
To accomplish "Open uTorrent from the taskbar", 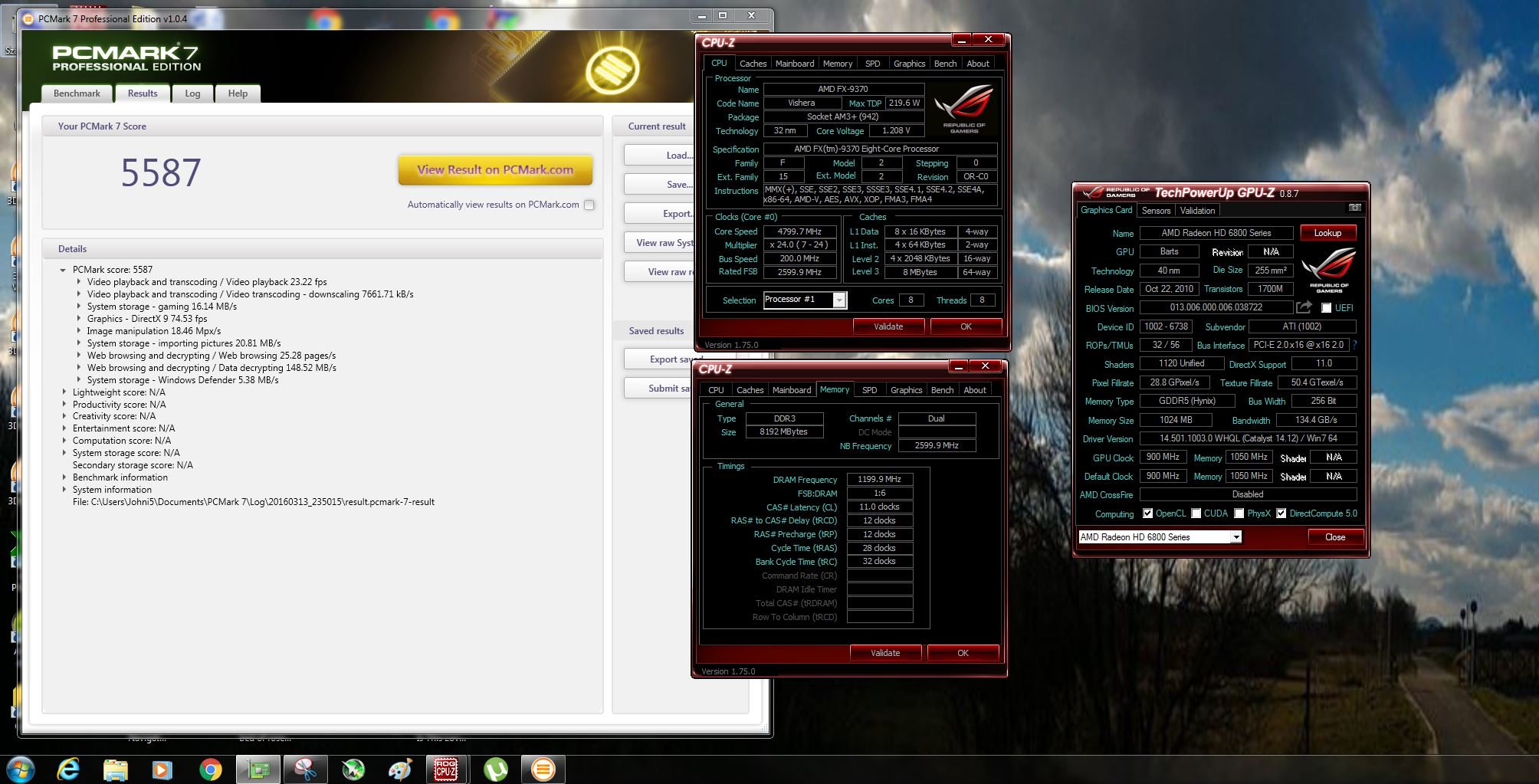I will [x=496, y=769].
